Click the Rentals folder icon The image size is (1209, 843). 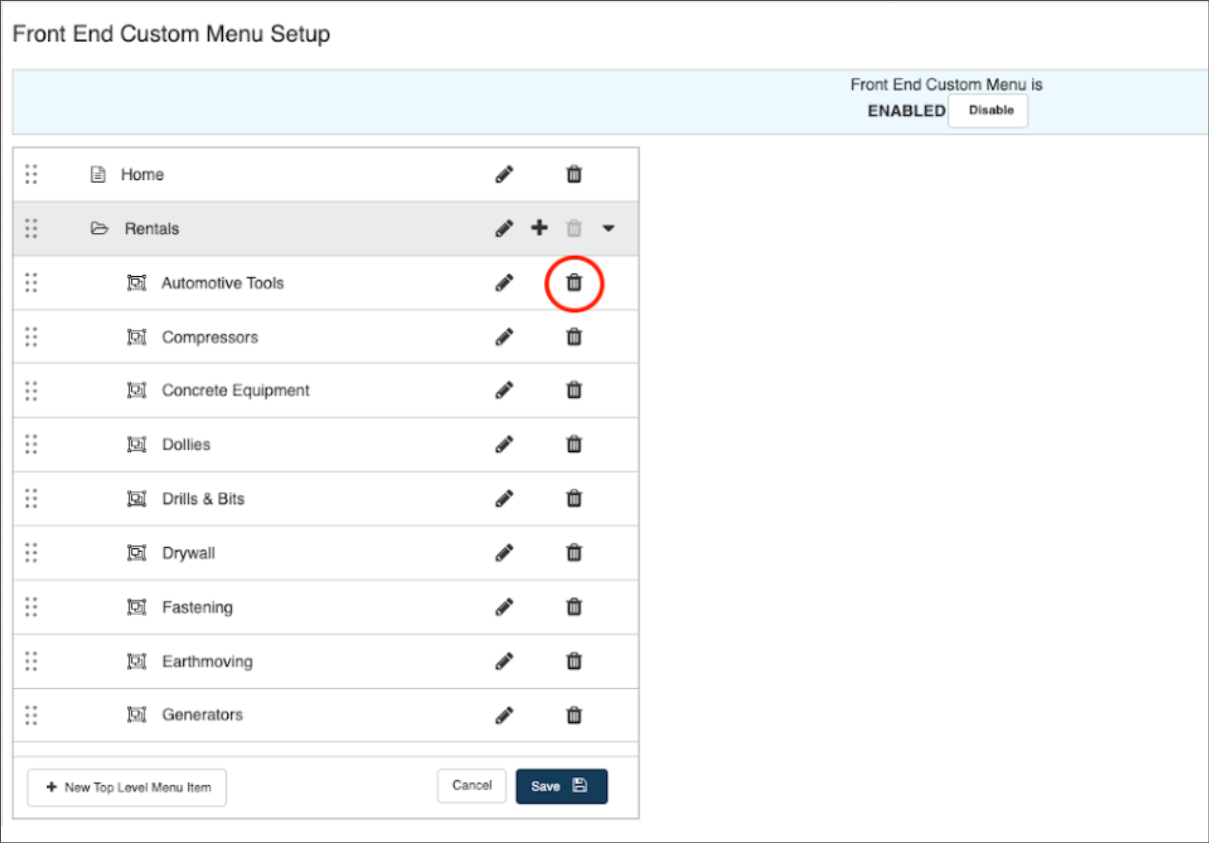tap(99, 229)
